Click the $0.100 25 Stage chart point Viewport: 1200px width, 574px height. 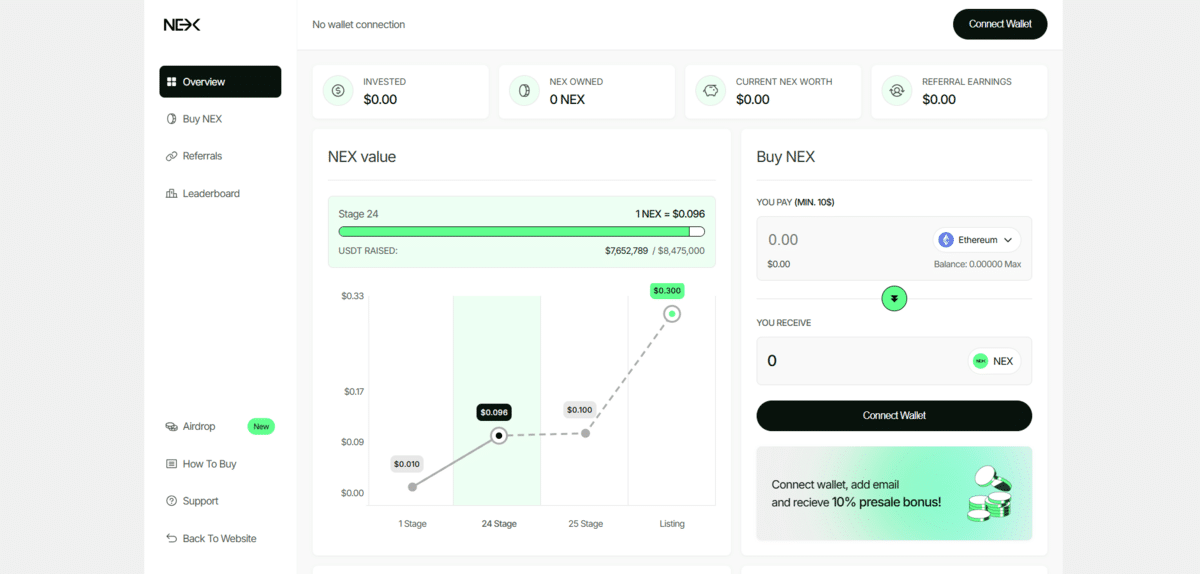586,433
